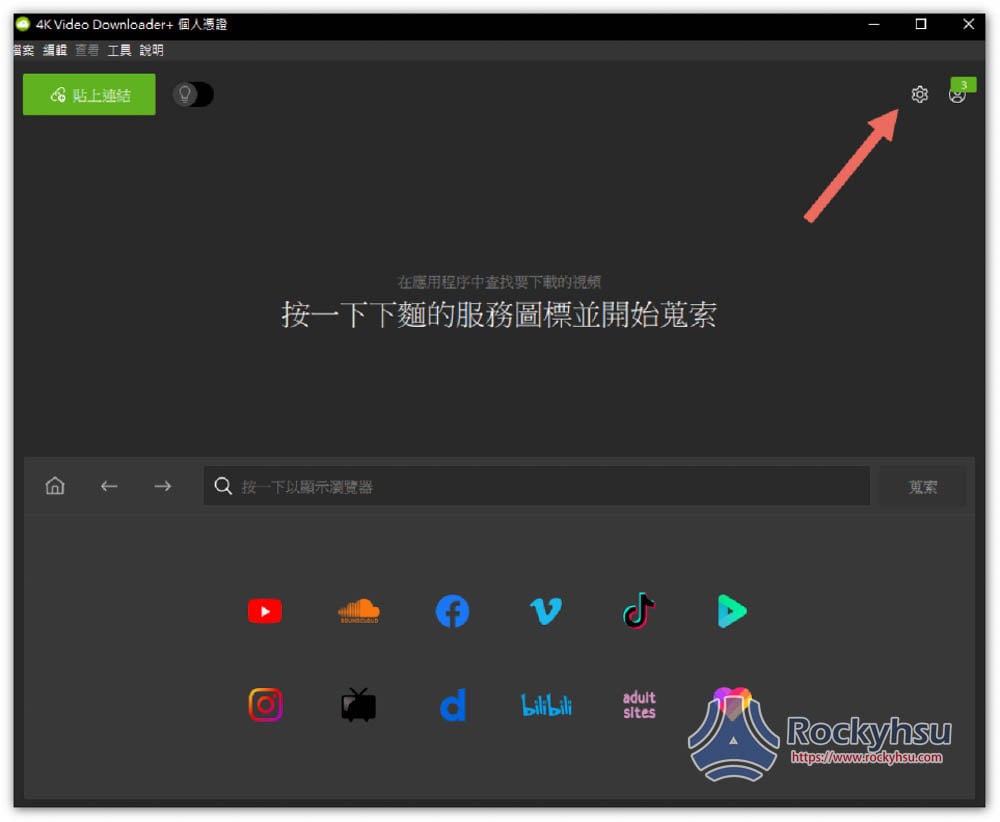Open the Dailymotion blue d icon

point(453,705)
